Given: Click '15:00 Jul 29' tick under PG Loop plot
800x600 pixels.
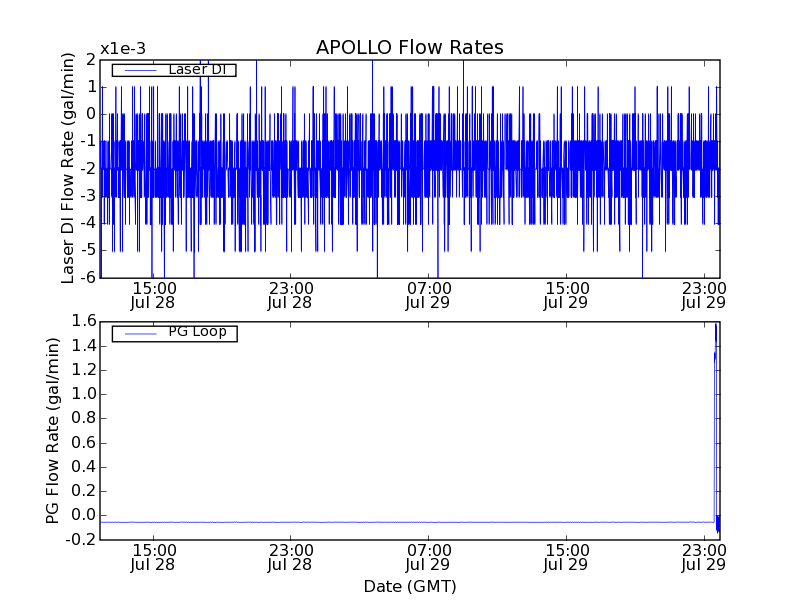Looking at the screenshot, I should (566, 558).
